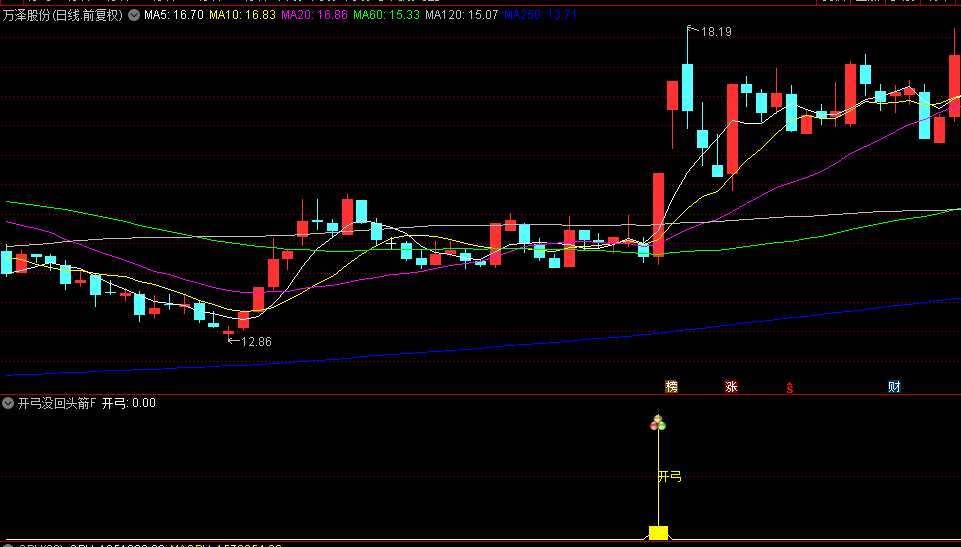The height and width of the screenshot is (547, 961).
Task: Click the 12.86 low price annotation
Action: [256, 342]
